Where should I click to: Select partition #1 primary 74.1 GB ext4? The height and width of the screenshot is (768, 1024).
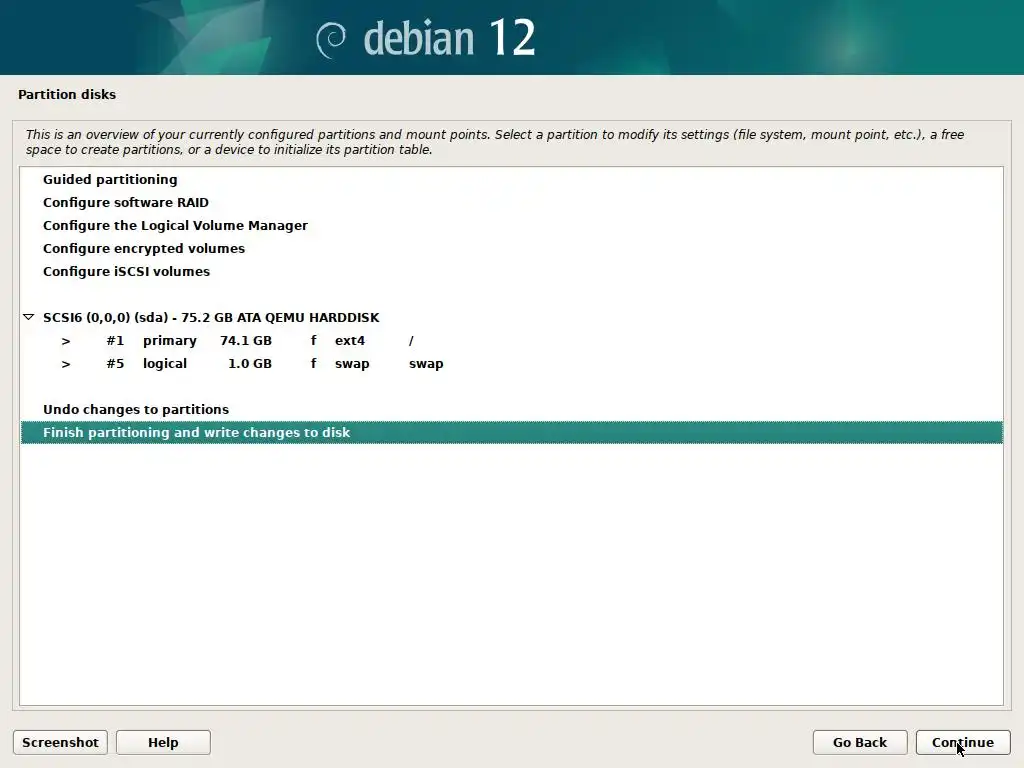pos(511,340)
